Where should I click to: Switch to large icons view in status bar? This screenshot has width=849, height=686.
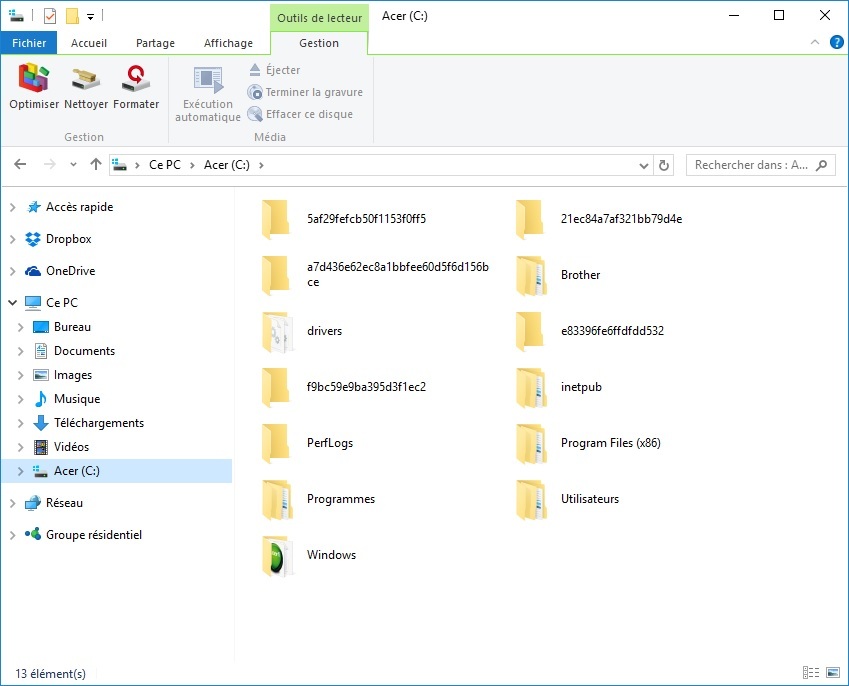click(833, 673)
